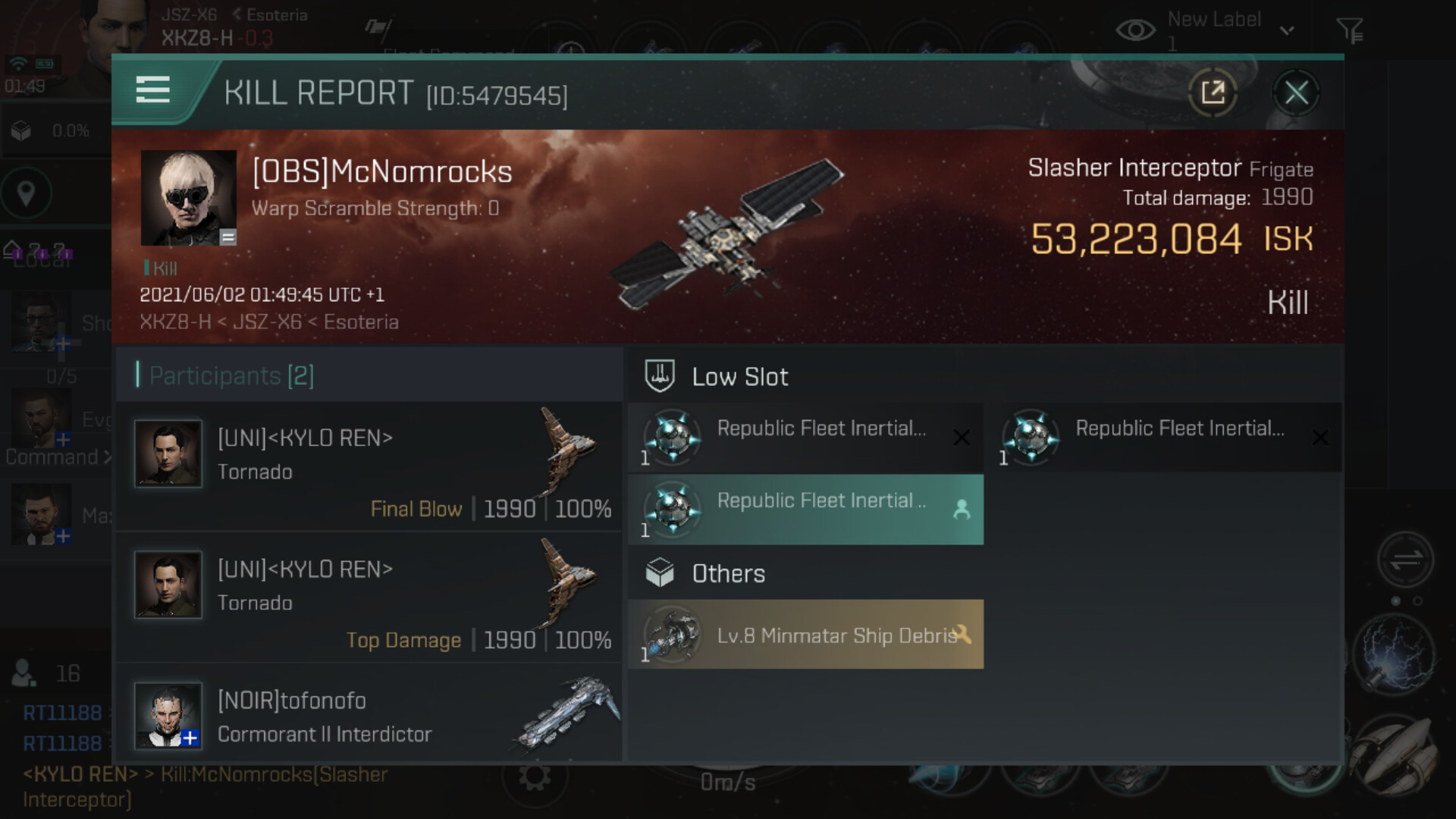Screen dimensions: 1456x819
Task: Click the Esoteria region breadcrumb at top
Action: 277,14
